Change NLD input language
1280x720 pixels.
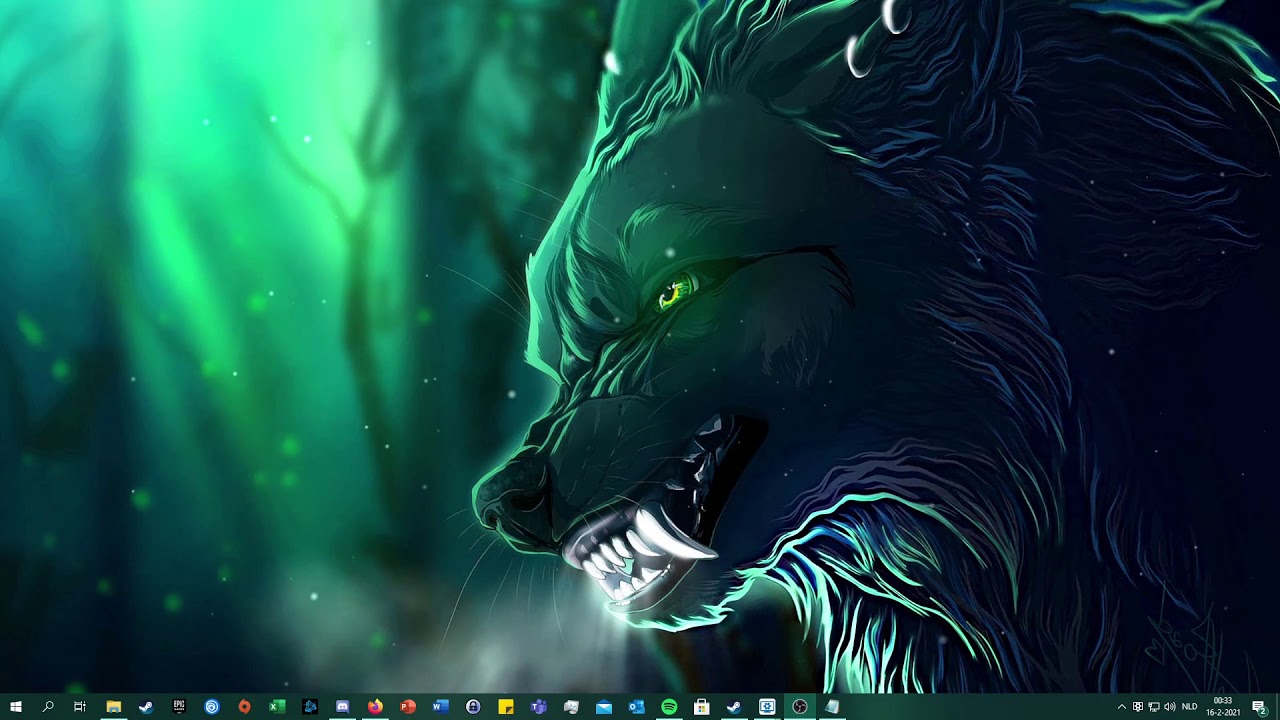click(x=1190, y=707)
